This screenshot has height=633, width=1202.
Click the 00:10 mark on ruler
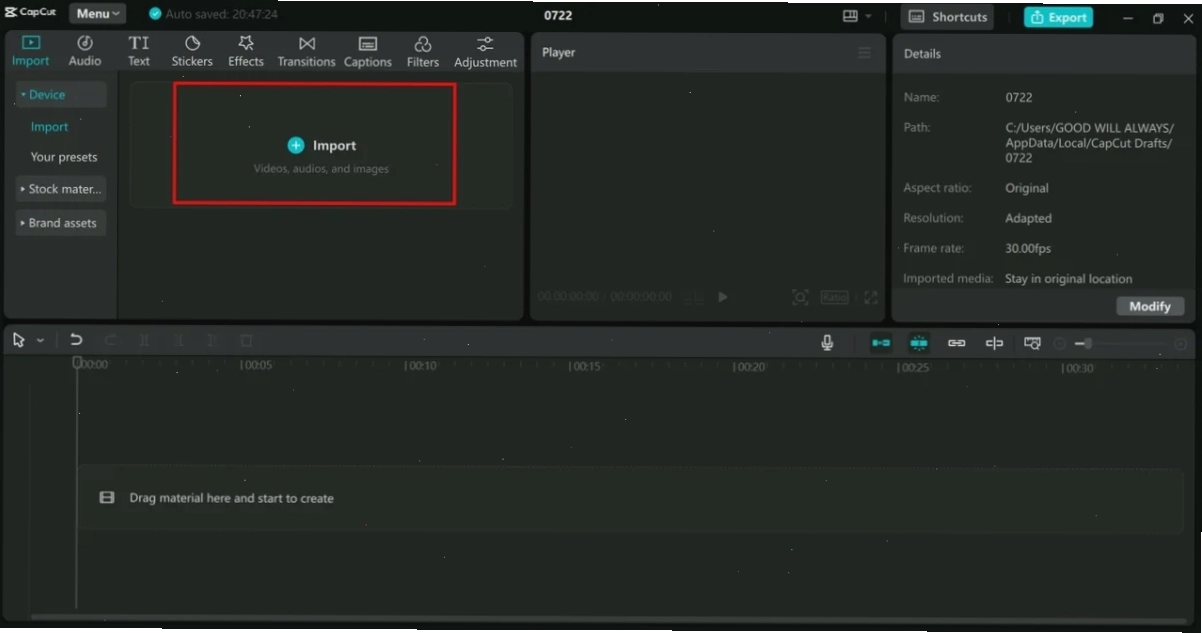[422, 367]
